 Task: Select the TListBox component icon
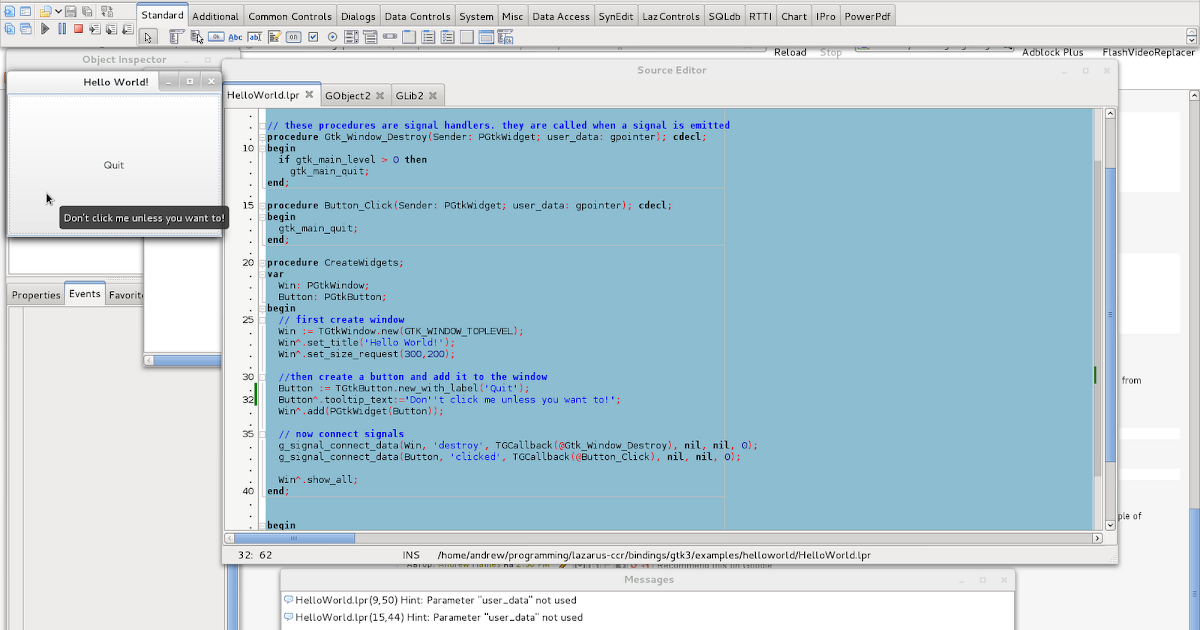pos(351,37)
